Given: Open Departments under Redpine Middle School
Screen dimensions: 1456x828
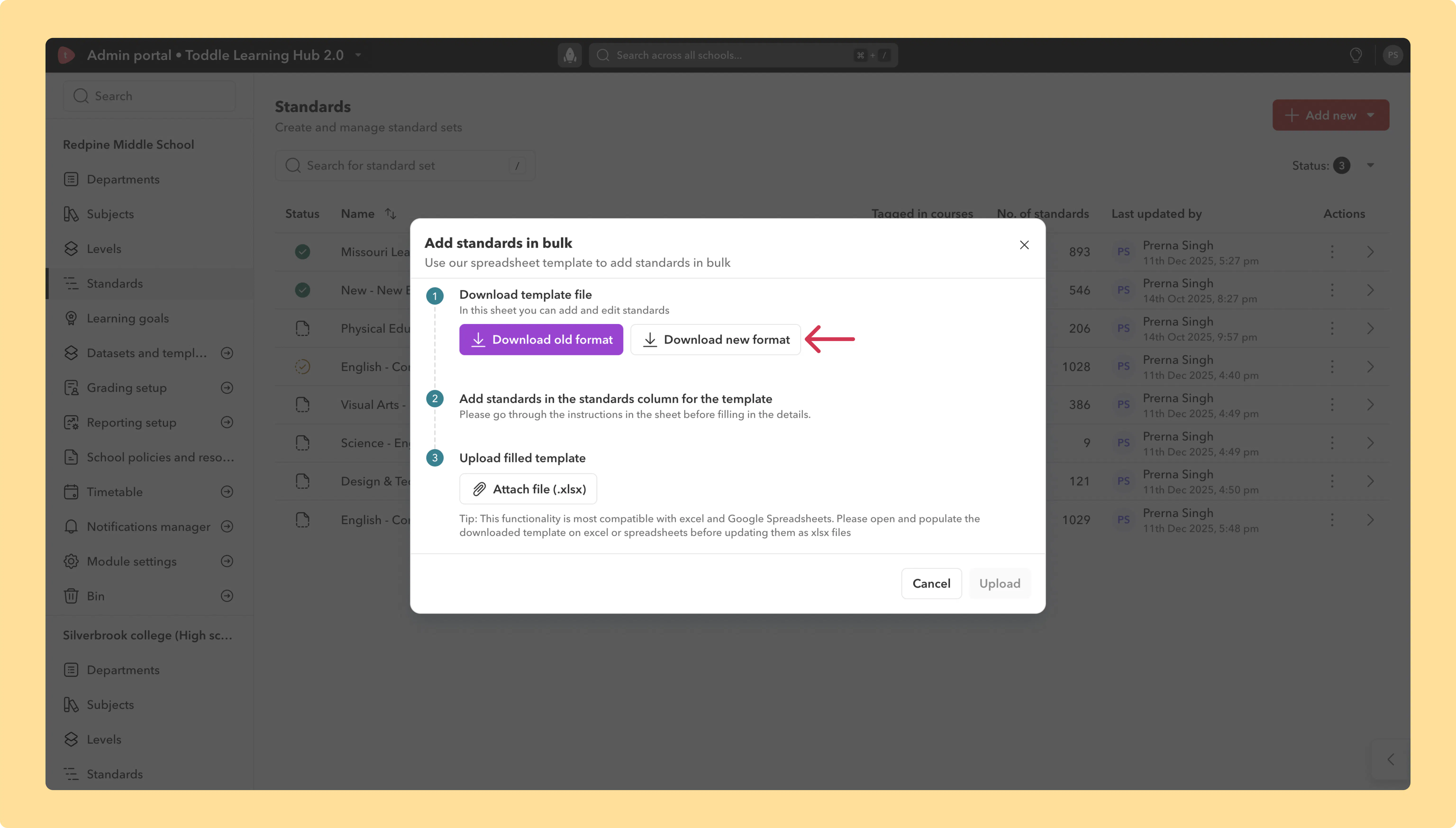Looking at the screenshot, I should tap(150, 179).
